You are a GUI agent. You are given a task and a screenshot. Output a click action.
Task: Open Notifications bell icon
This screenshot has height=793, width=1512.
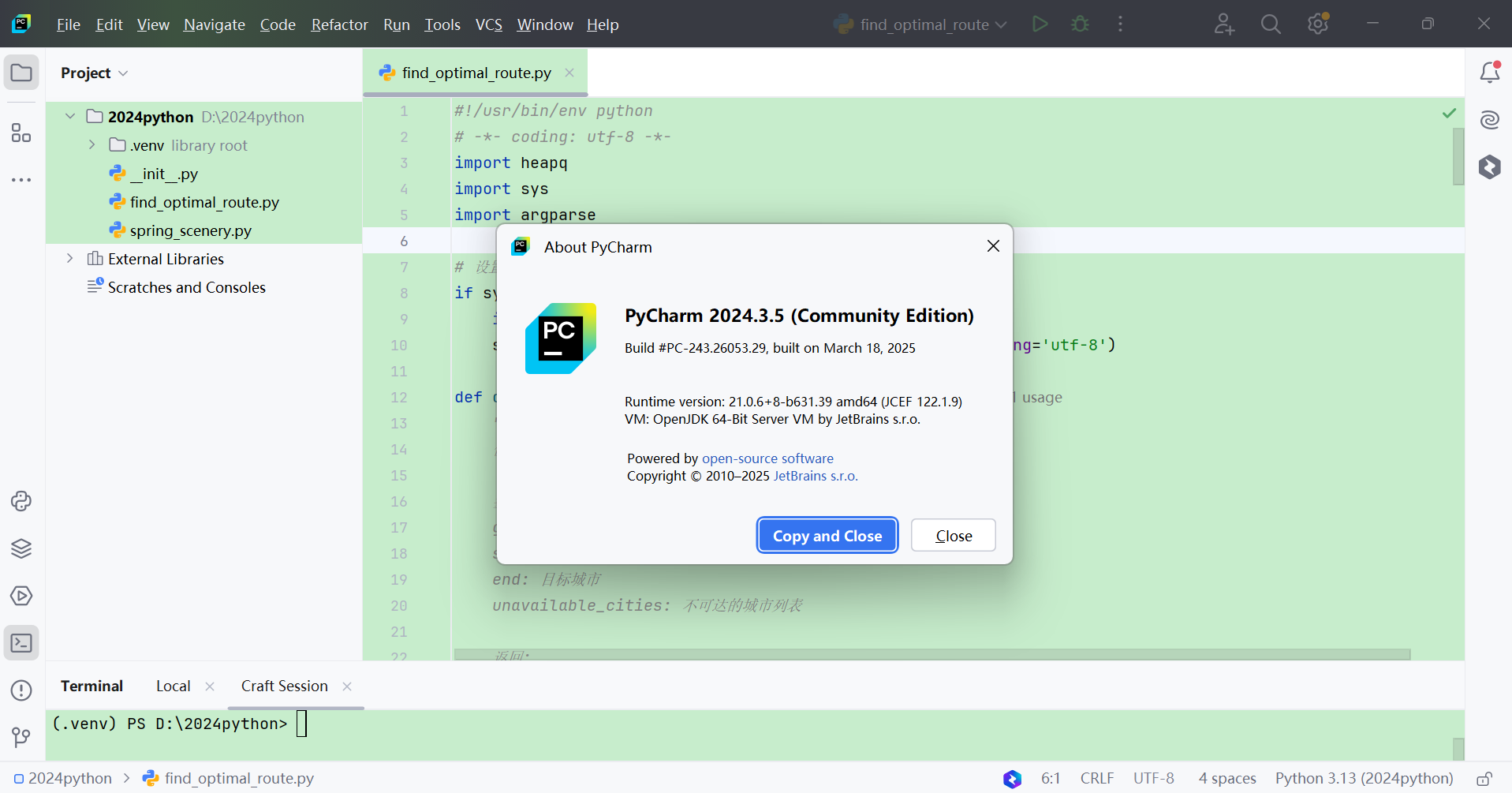1489,73
